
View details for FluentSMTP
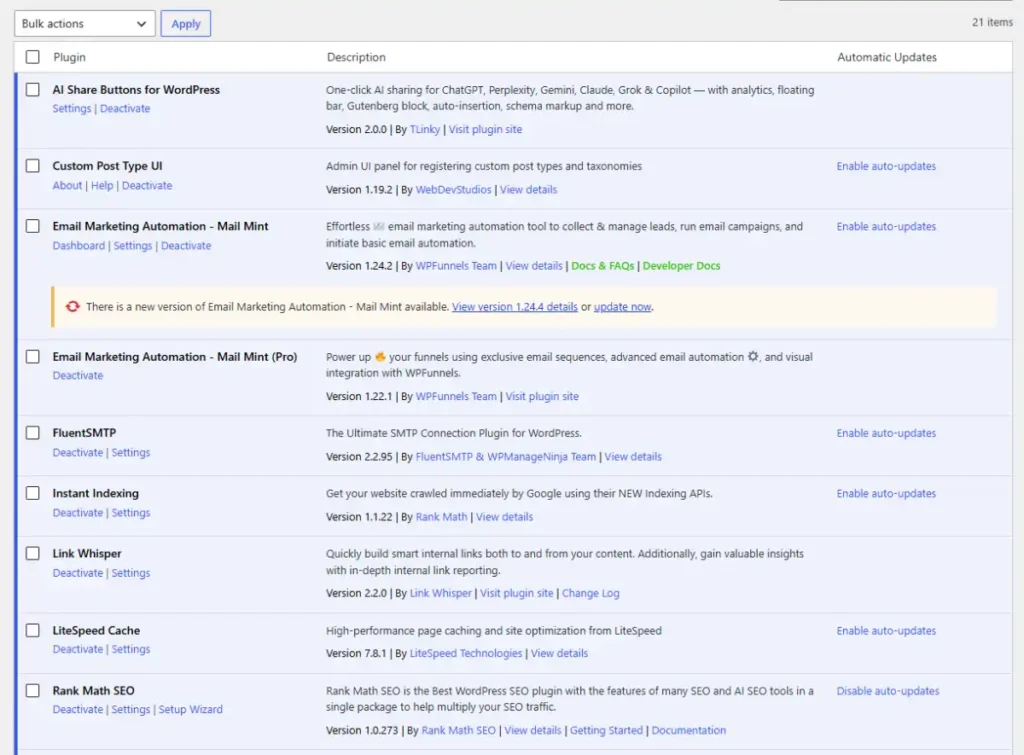[x=633, y=457]
